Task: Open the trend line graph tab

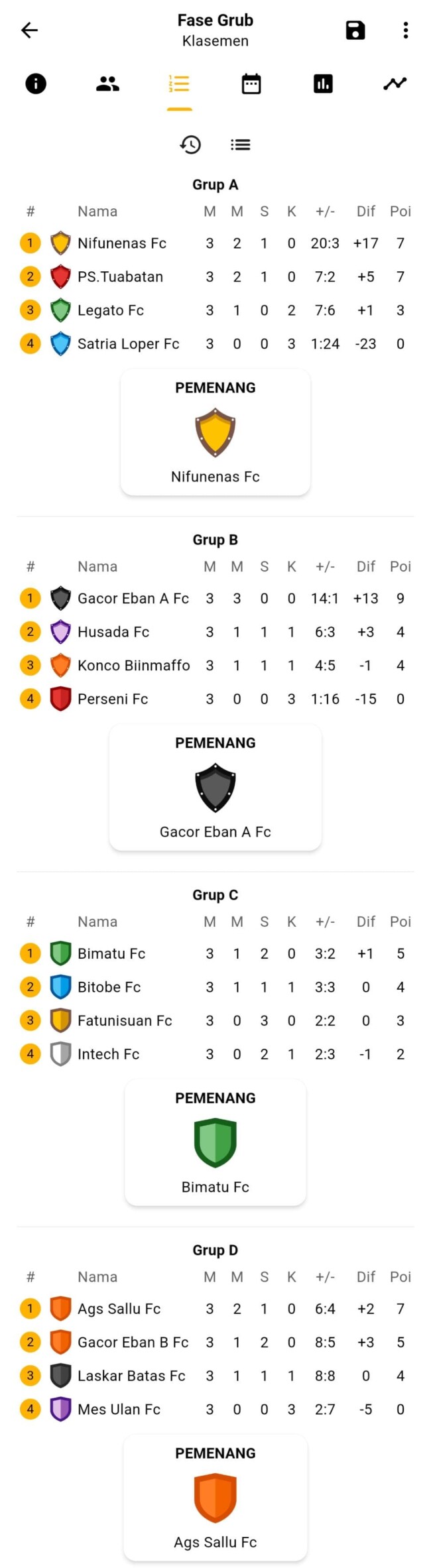Action: click(395, 84)
